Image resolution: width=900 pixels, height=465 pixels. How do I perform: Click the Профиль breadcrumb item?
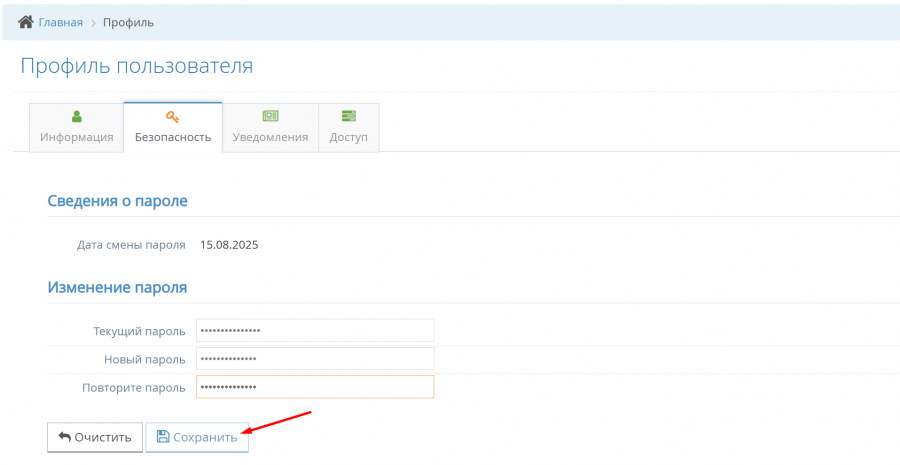128,22
